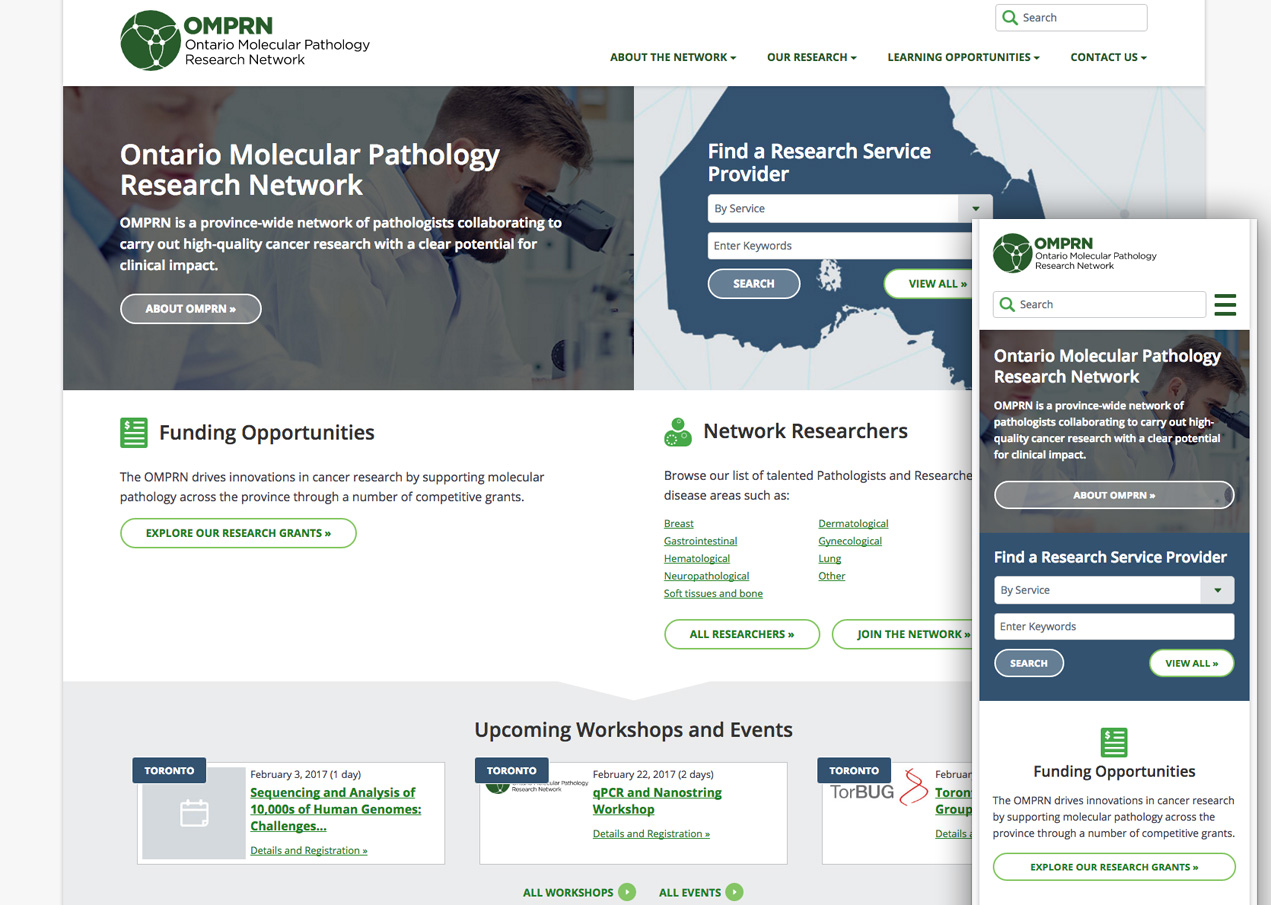The width and height of the screenshot is (1271, 905).
Task: Click the green arrow beside All Workshops
Action: 627,892
